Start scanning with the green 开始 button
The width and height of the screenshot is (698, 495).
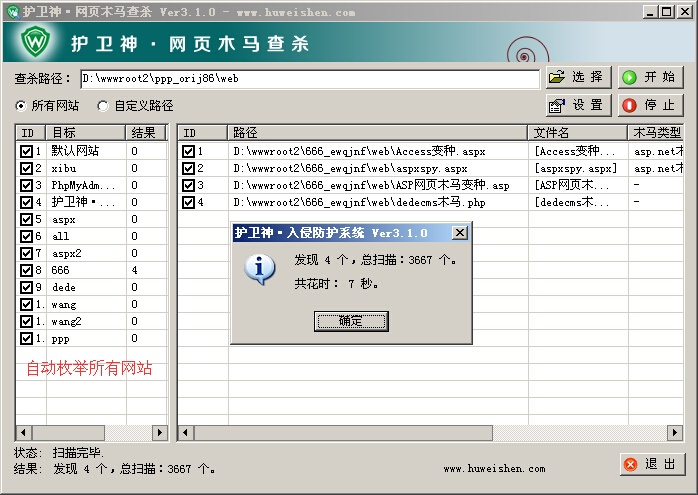(650, 77)
